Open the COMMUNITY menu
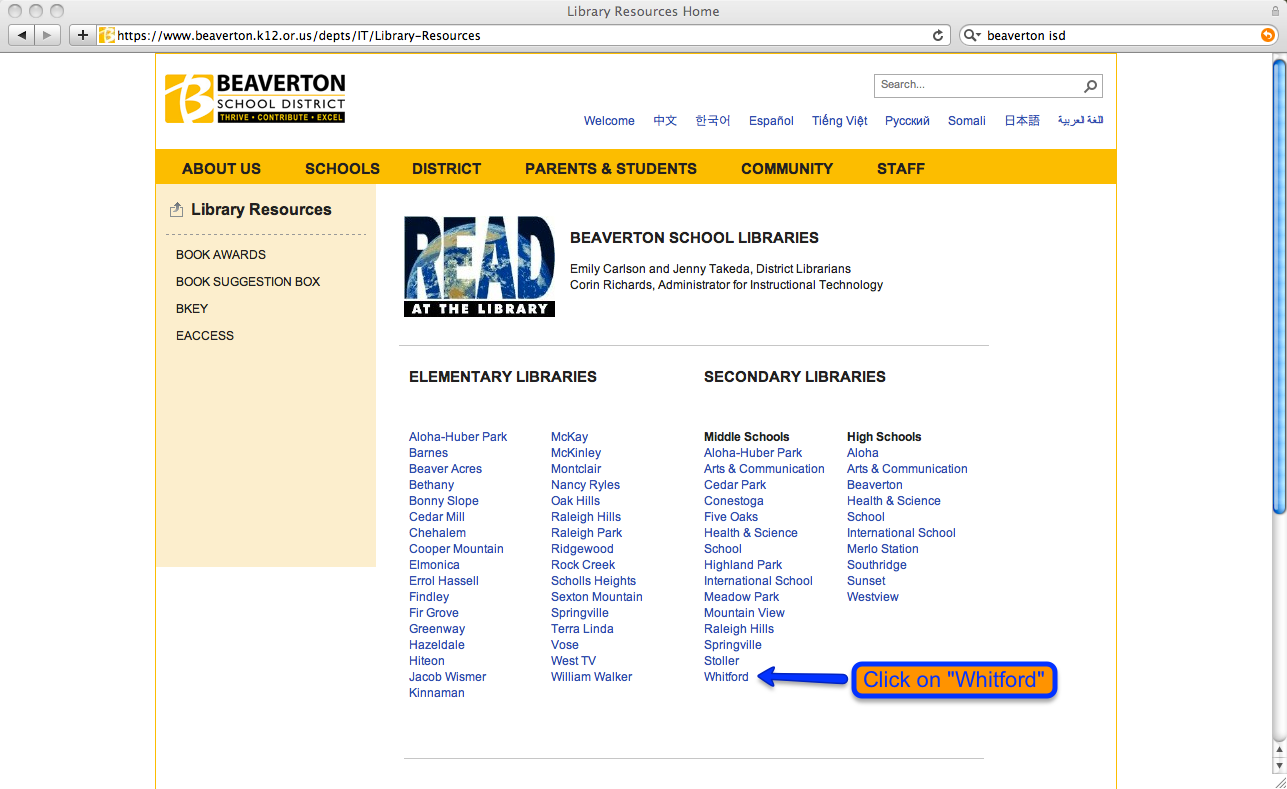Viewport: 1287px width, 789px height. coord(787,168)
